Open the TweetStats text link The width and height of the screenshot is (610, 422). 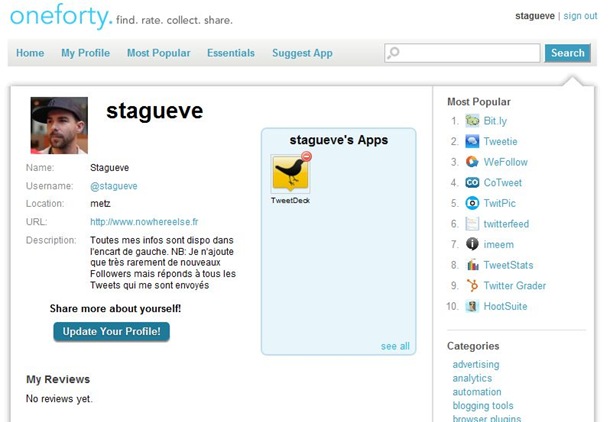coord(508,265)
